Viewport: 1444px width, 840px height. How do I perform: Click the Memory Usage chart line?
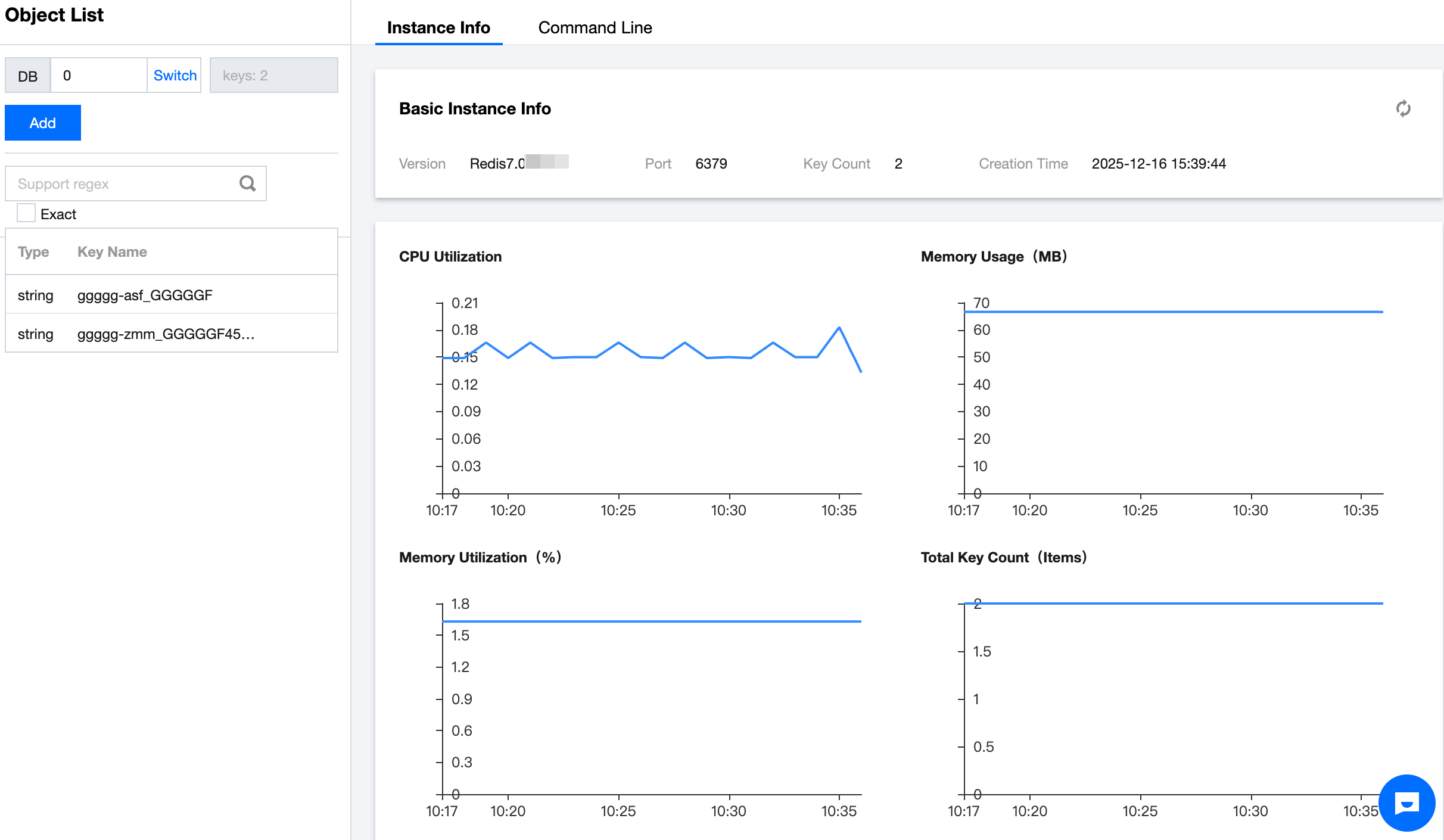[1174, 312]
